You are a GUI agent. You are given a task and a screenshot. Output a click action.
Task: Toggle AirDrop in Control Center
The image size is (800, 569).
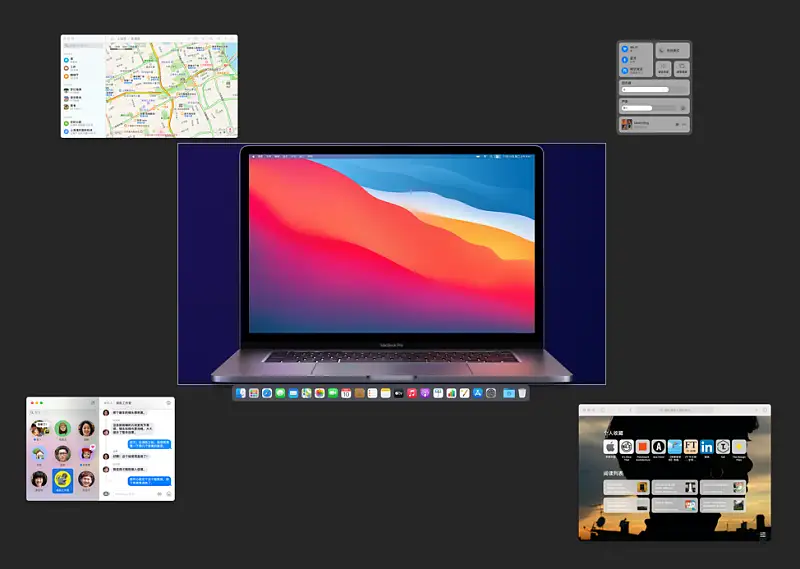[624, 70]
